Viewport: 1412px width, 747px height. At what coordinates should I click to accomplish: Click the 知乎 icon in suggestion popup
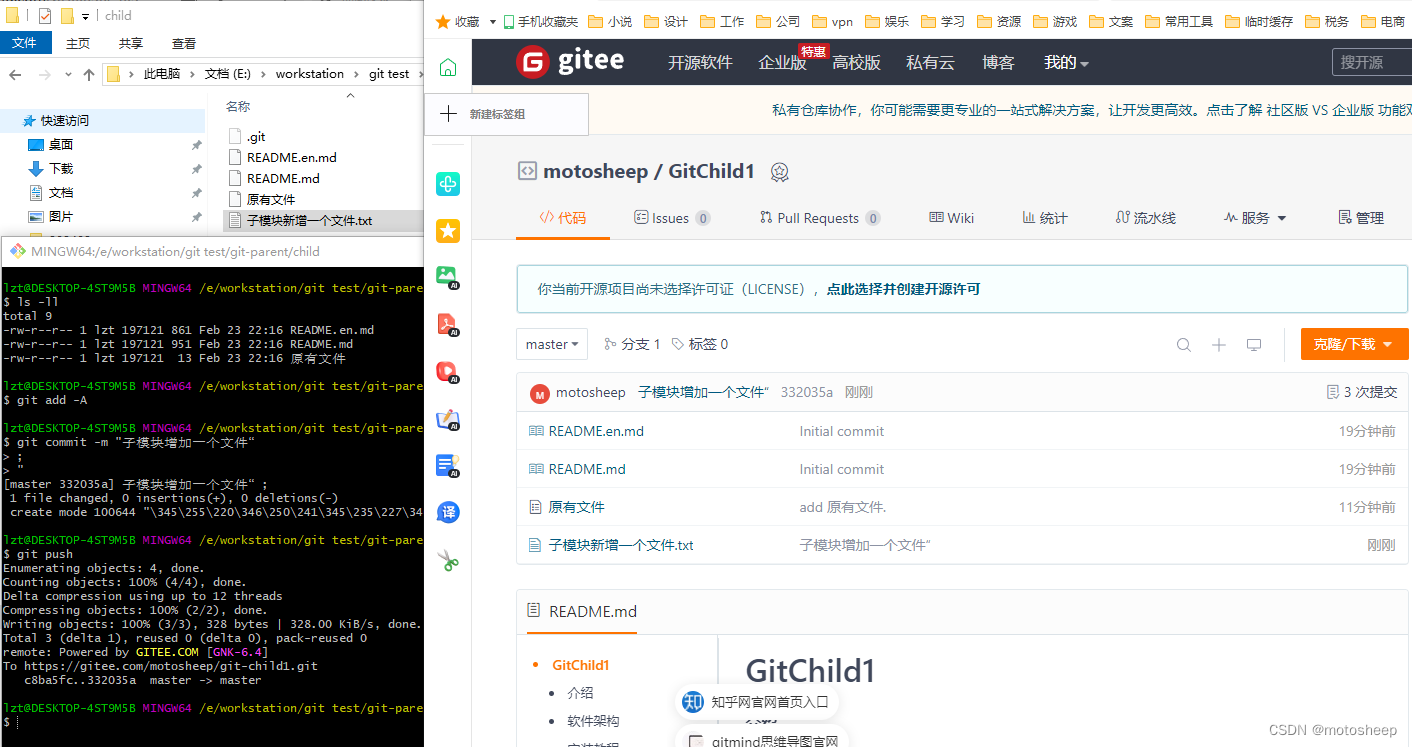coord(693,702)
